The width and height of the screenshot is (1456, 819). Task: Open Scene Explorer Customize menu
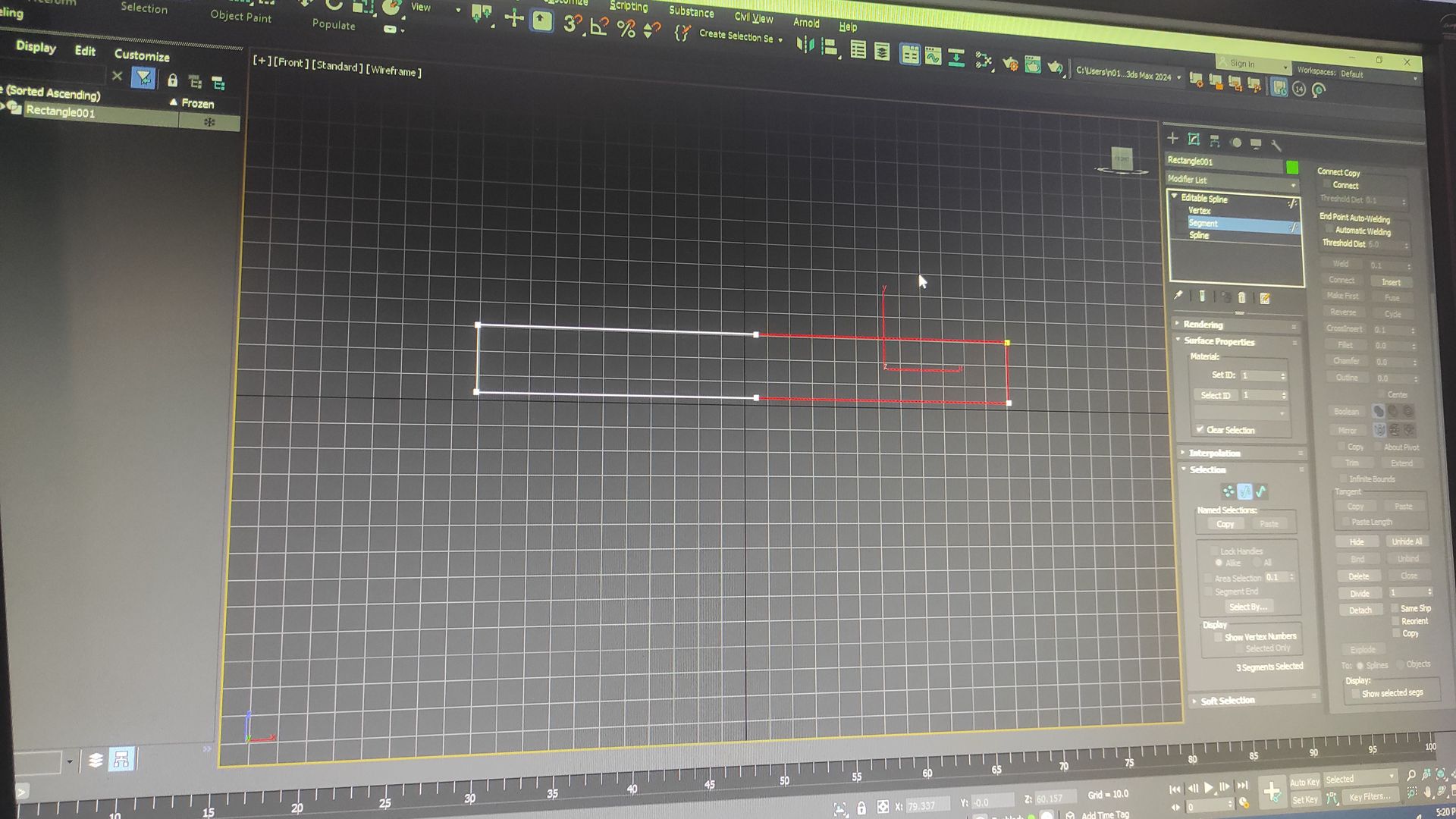pyautogui.click(x=142, y=55)
